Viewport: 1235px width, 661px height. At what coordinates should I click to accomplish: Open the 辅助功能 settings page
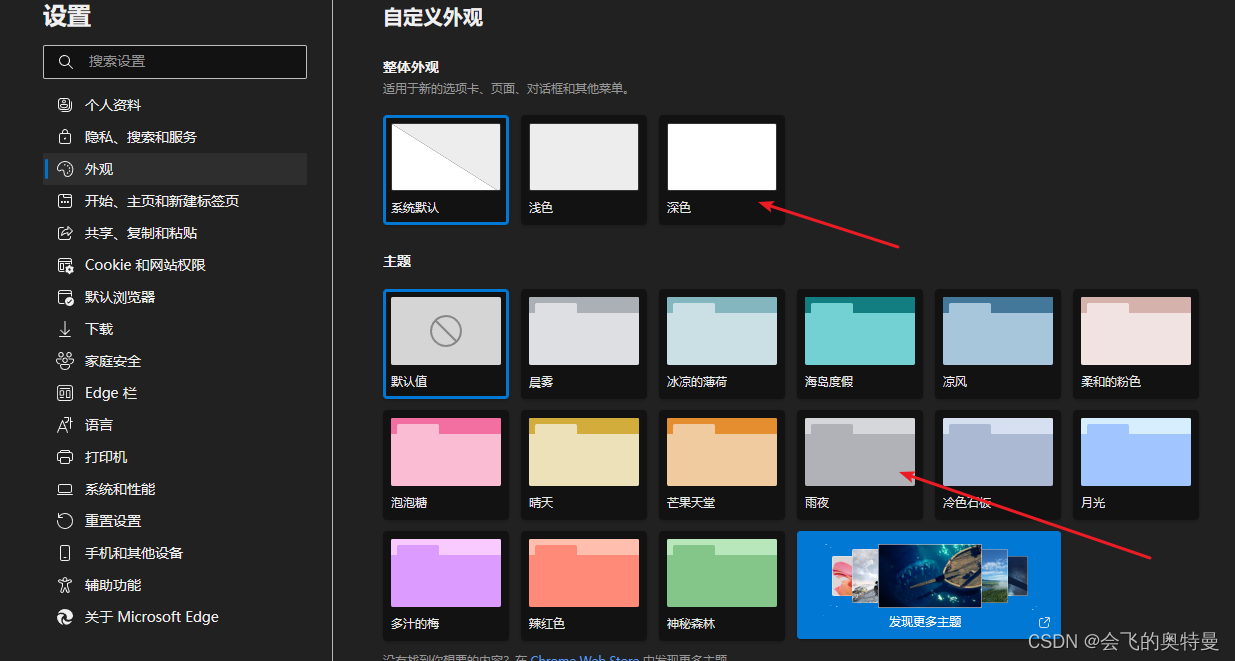coord(175,585)
